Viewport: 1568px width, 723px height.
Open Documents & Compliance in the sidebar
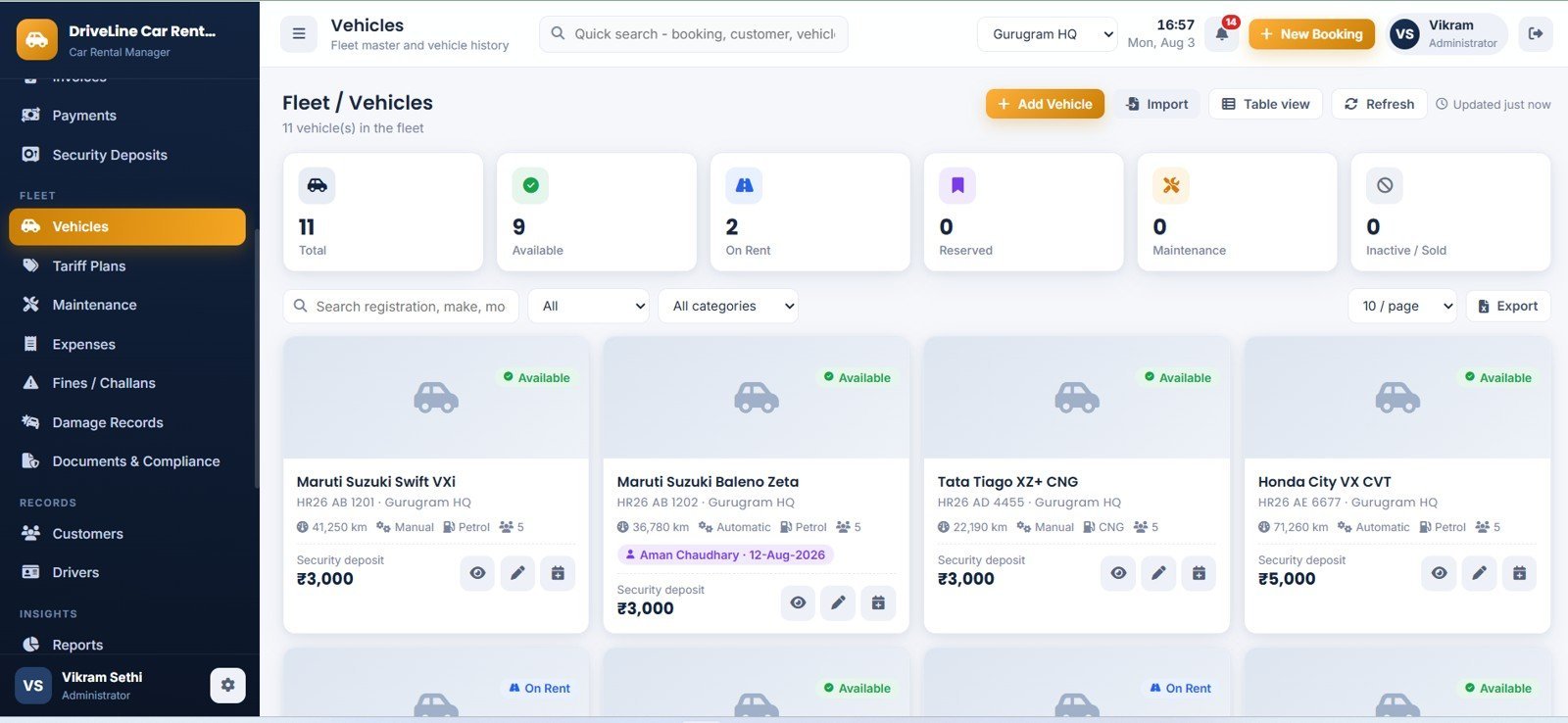coord(127,461)
